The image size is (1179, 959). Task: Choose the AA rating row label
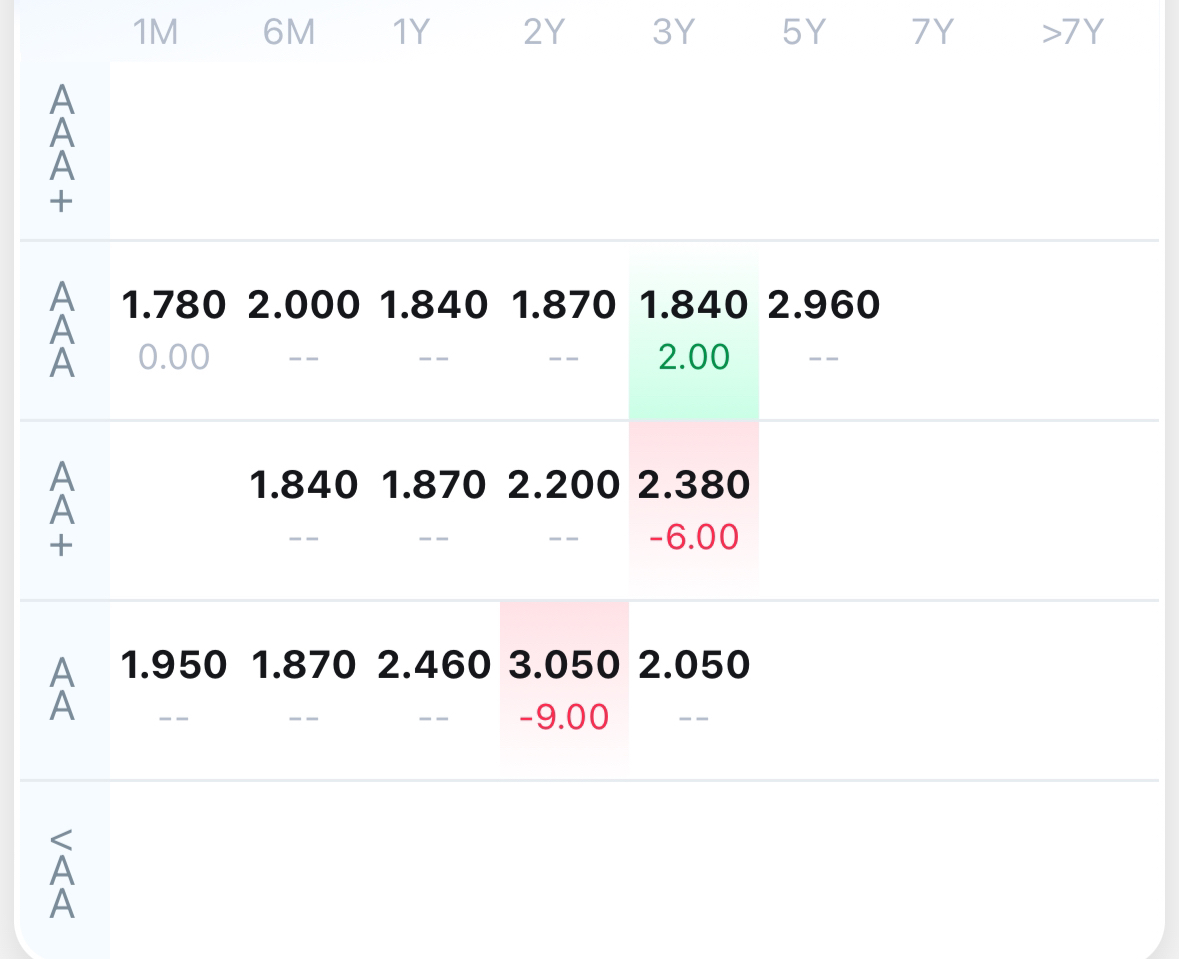tap(63, 690)
